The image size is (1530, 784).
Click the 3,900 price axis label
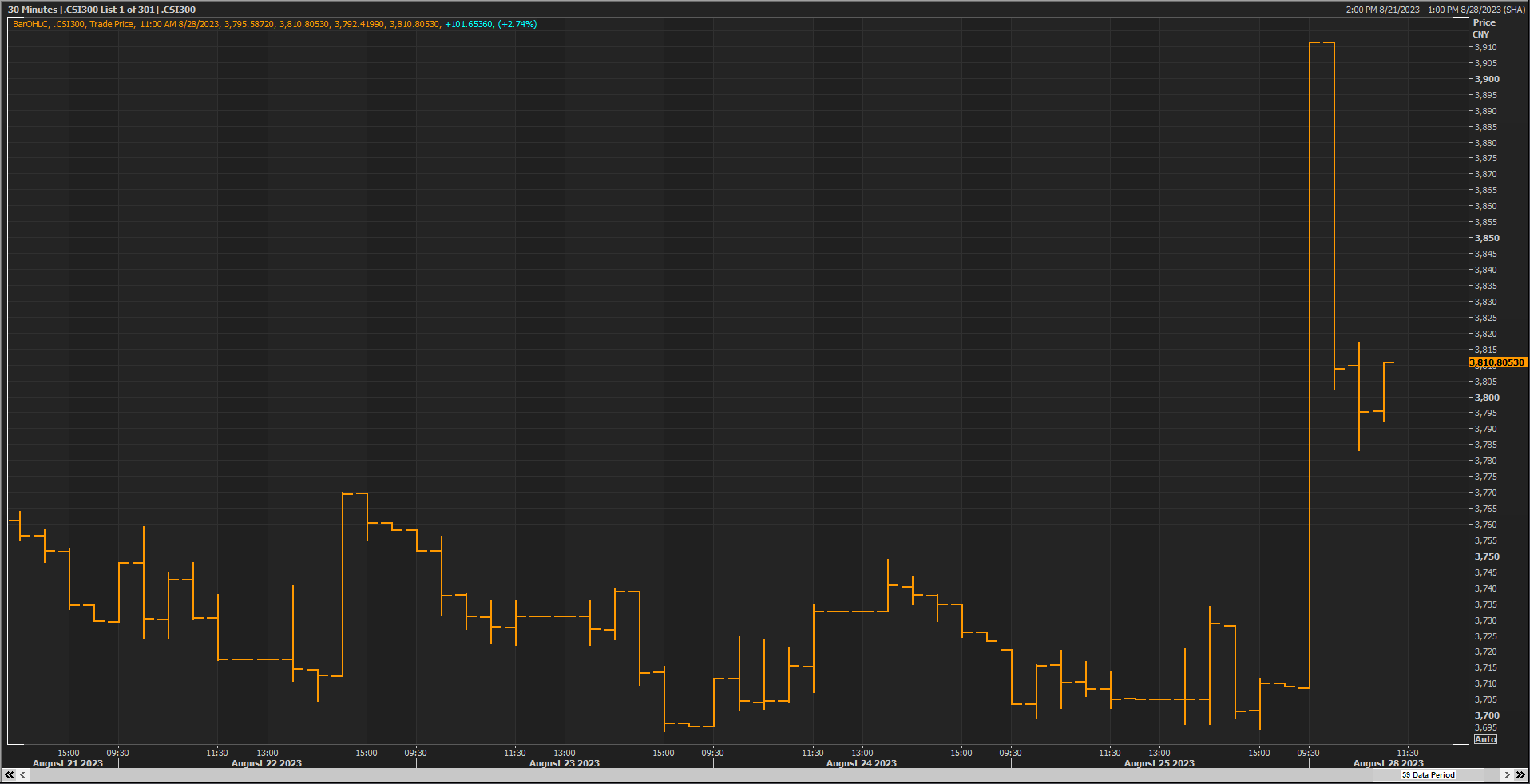(x=1487, y=79)
